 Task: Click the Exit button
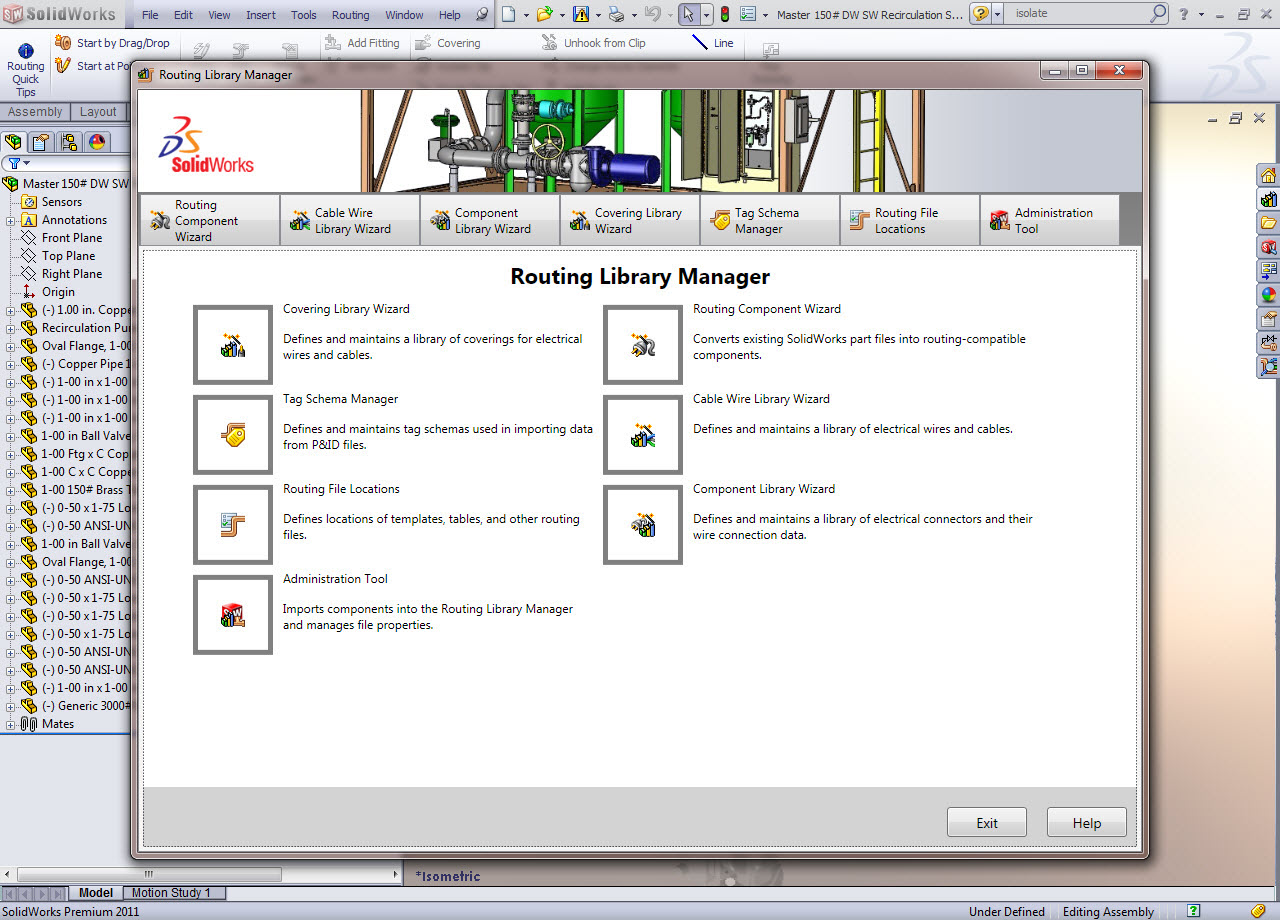987,823
